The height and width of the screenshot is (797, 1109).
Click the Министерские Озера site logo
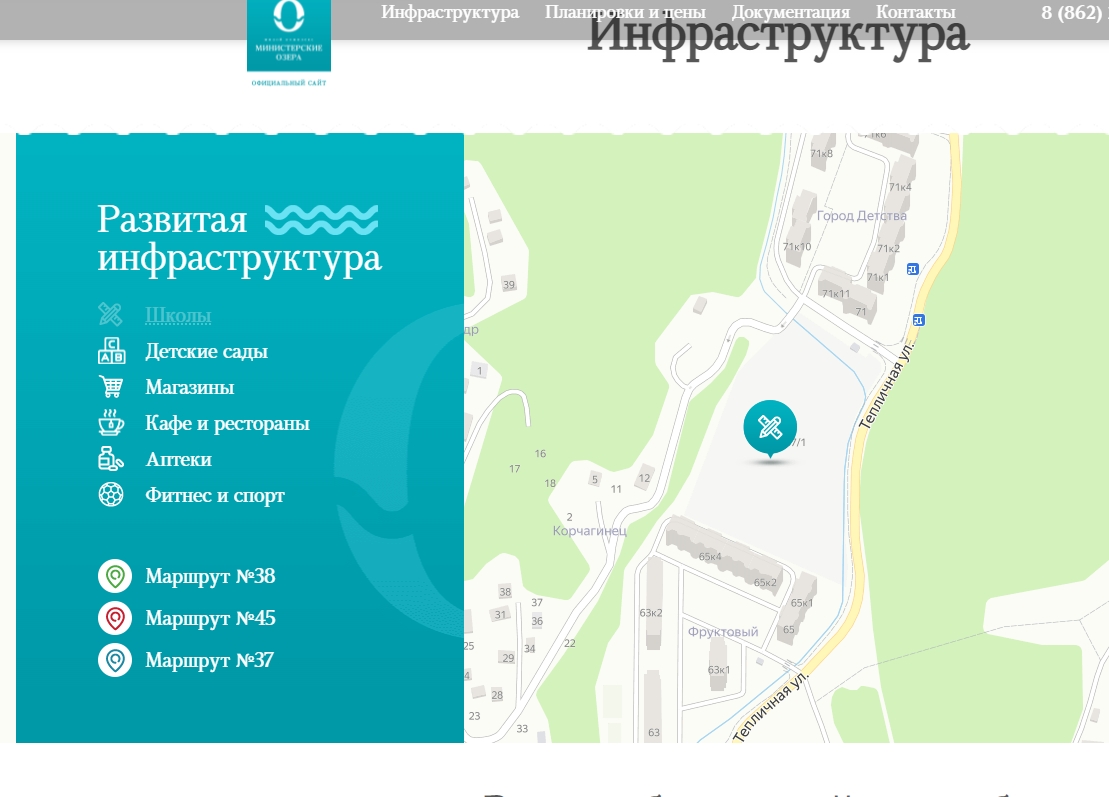tap(288, 40)
